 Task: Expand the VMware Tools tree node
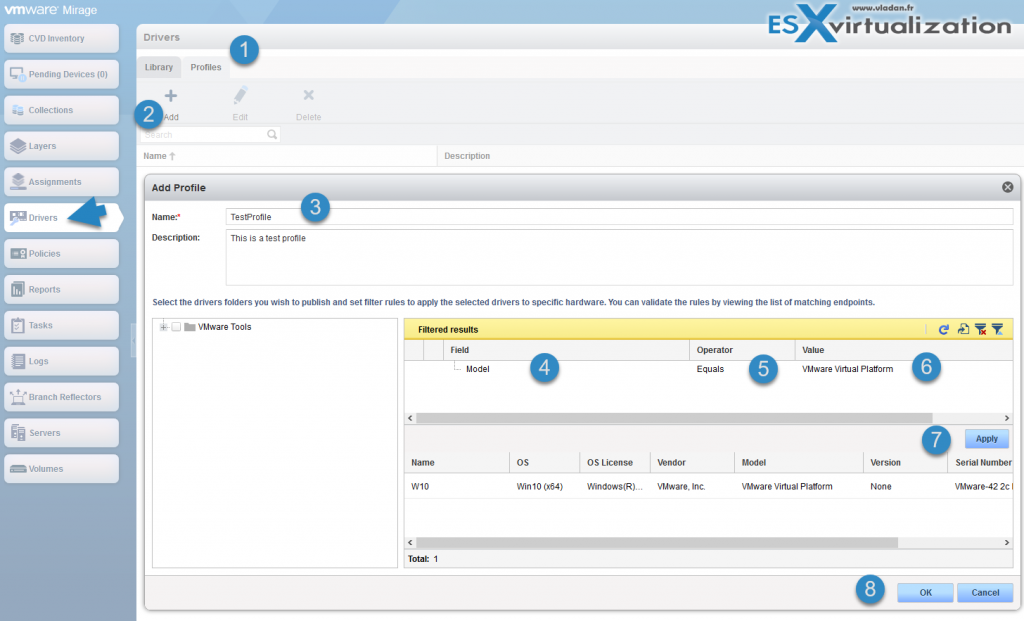click(x=163, y=327)
